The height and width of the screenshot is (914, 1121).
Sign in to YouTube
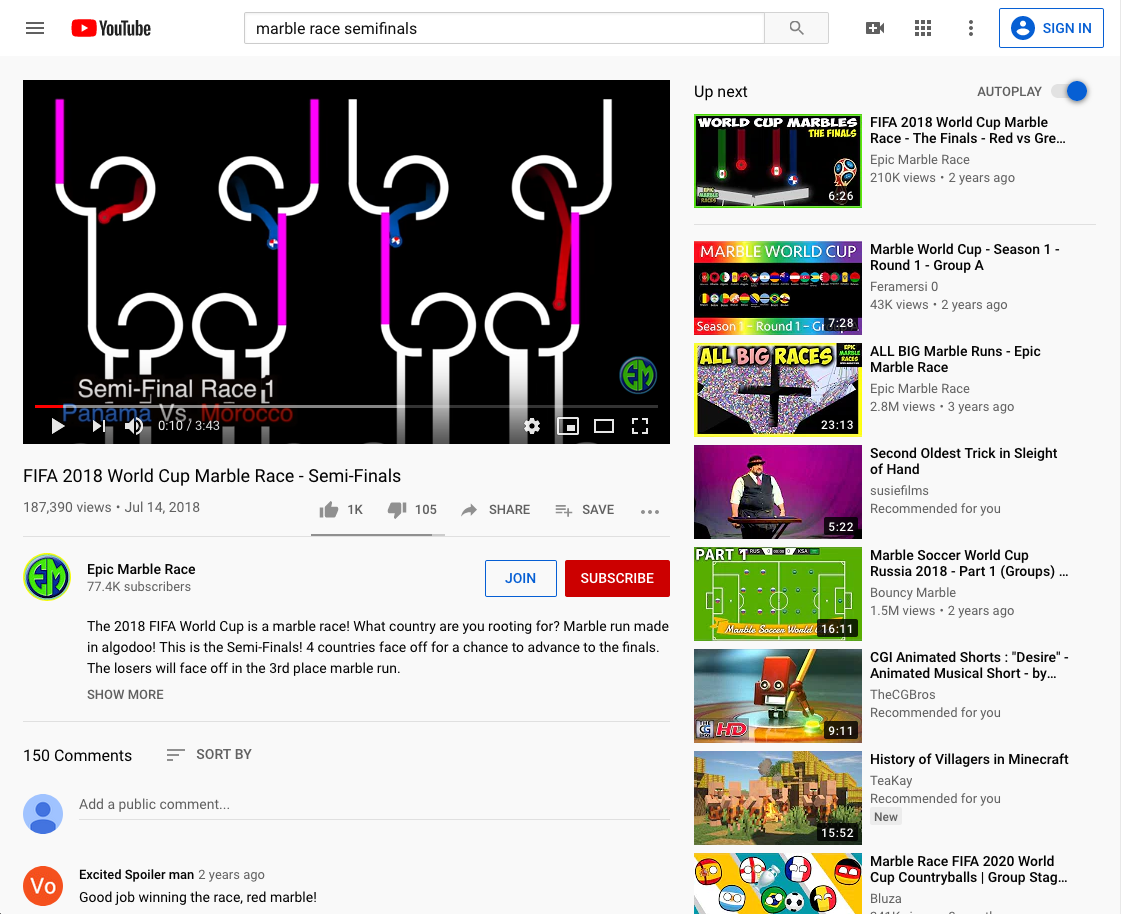point(1051,29)
